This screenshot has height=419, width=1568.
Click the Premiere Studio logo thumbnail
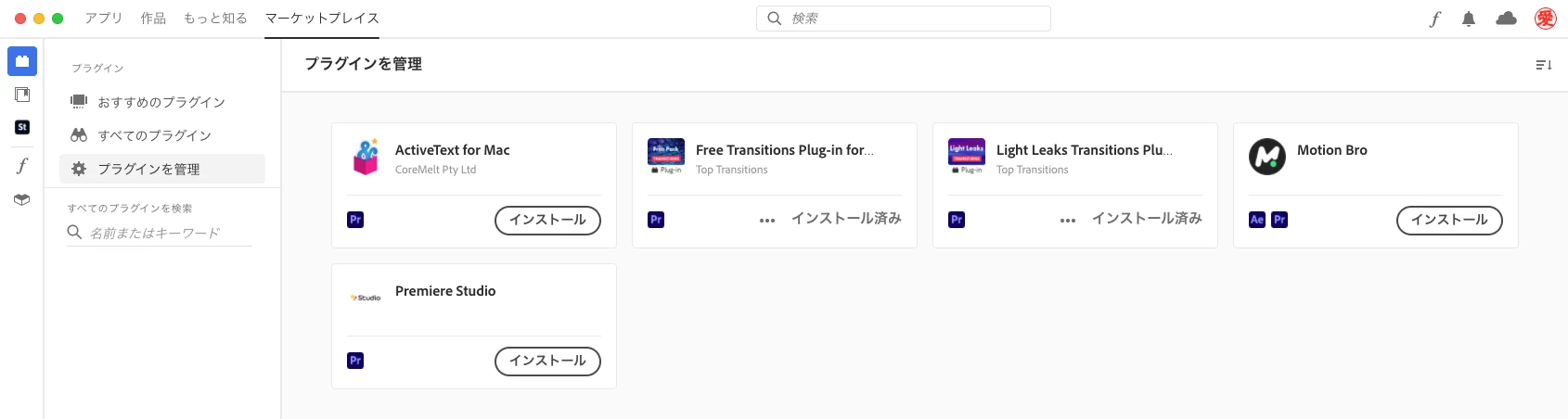click(x=366, y=298)
